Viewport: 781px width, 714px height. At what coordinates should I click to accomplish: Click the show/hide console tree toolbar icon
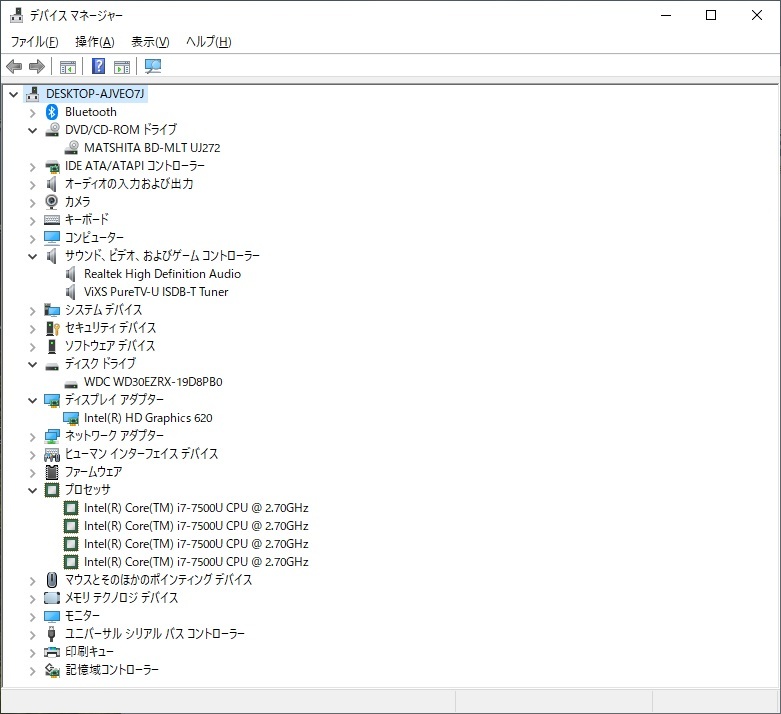(68, 67)
